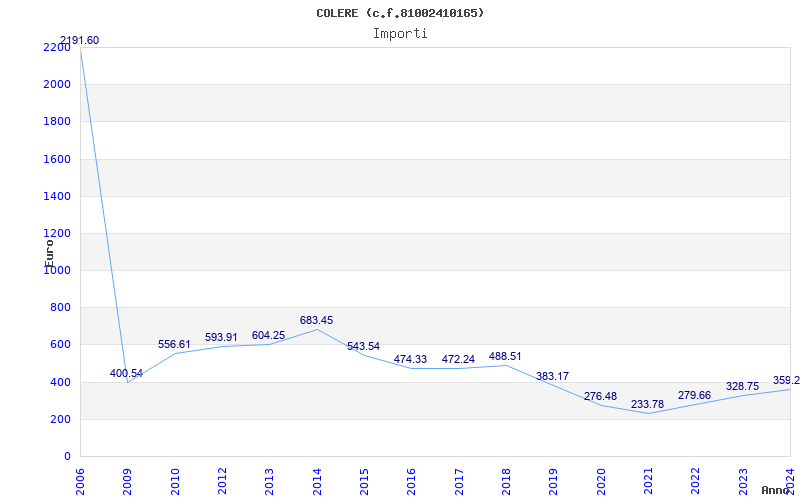Screen dimensions: 800x500
Task: Click the 488.51 data label
Action: click(505, 357)
